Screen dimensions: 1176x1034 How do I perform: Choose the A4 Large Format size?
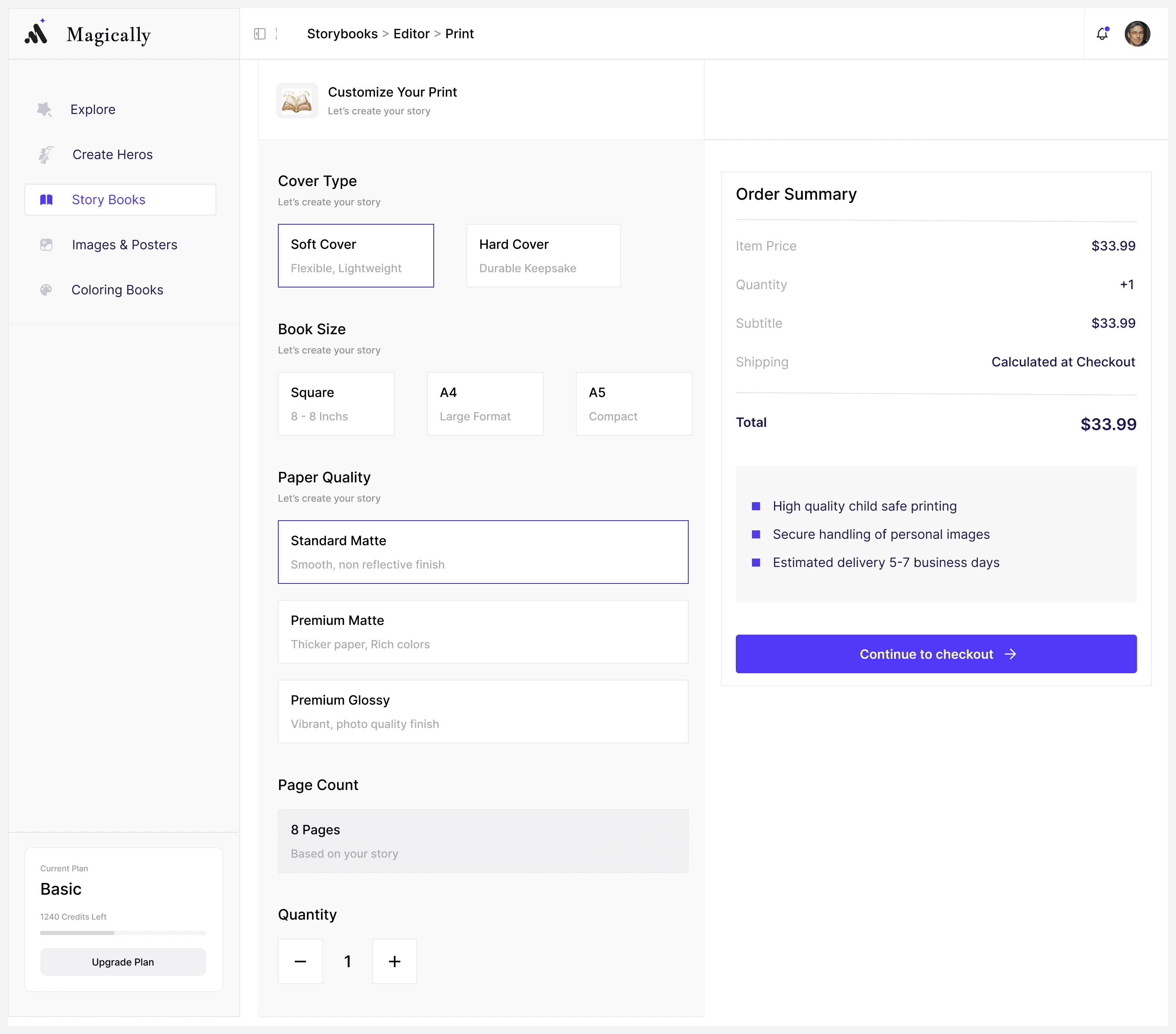(484, 404)
